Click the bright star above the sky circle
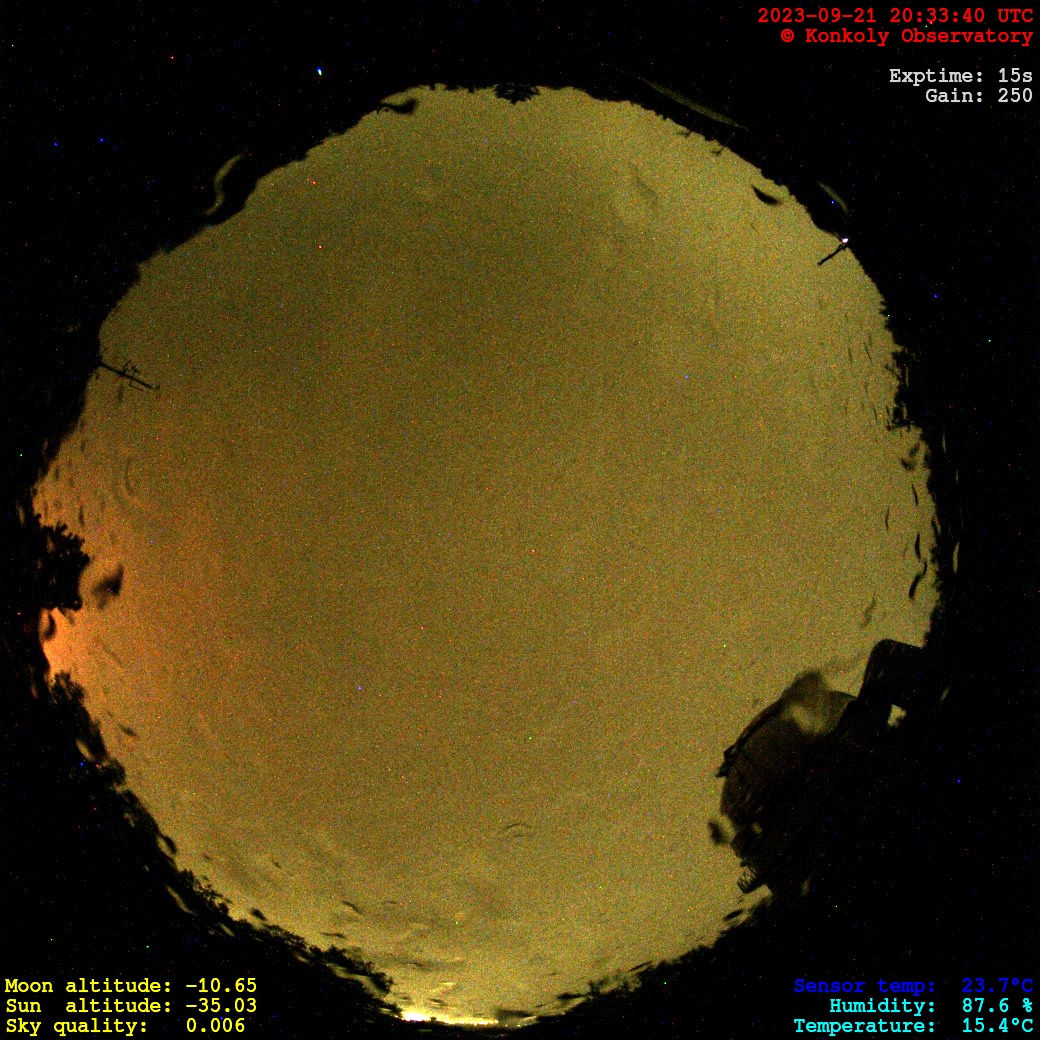The width and height of the screenshot is (1040, 1040). (x=320, y=72)
